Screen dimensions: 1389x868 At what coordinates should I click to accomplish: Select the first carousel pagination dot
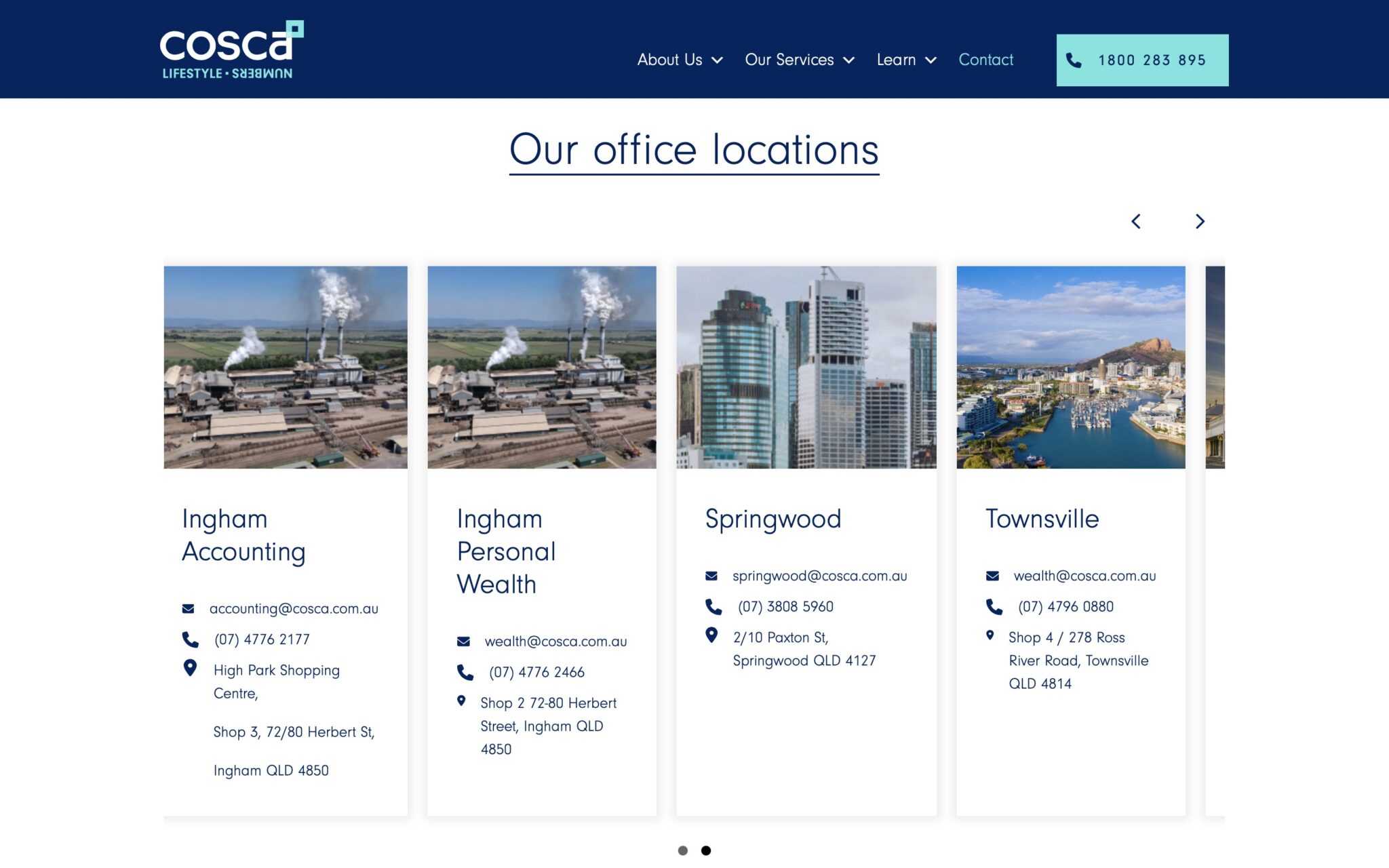coord(682,850)
